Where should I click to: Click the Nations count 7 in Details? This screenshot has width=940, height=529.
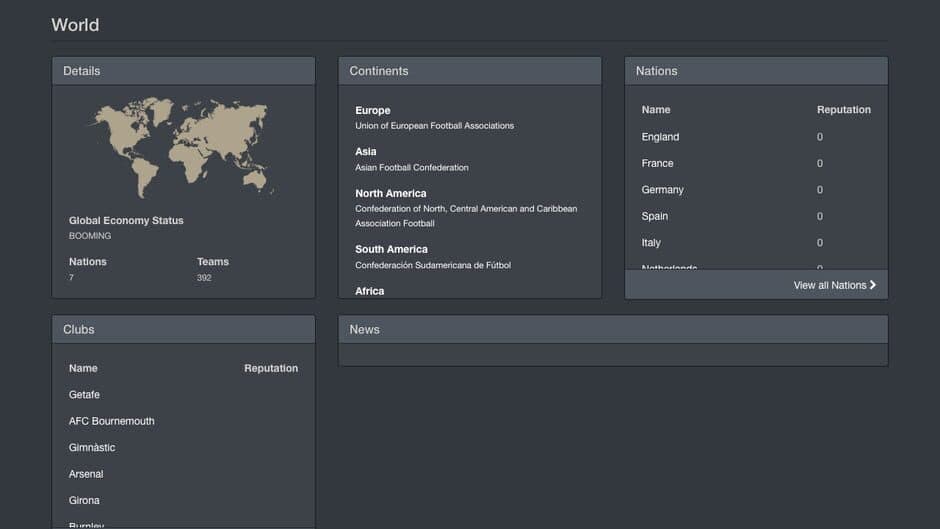pyautogui.click(x=71, y=278)
